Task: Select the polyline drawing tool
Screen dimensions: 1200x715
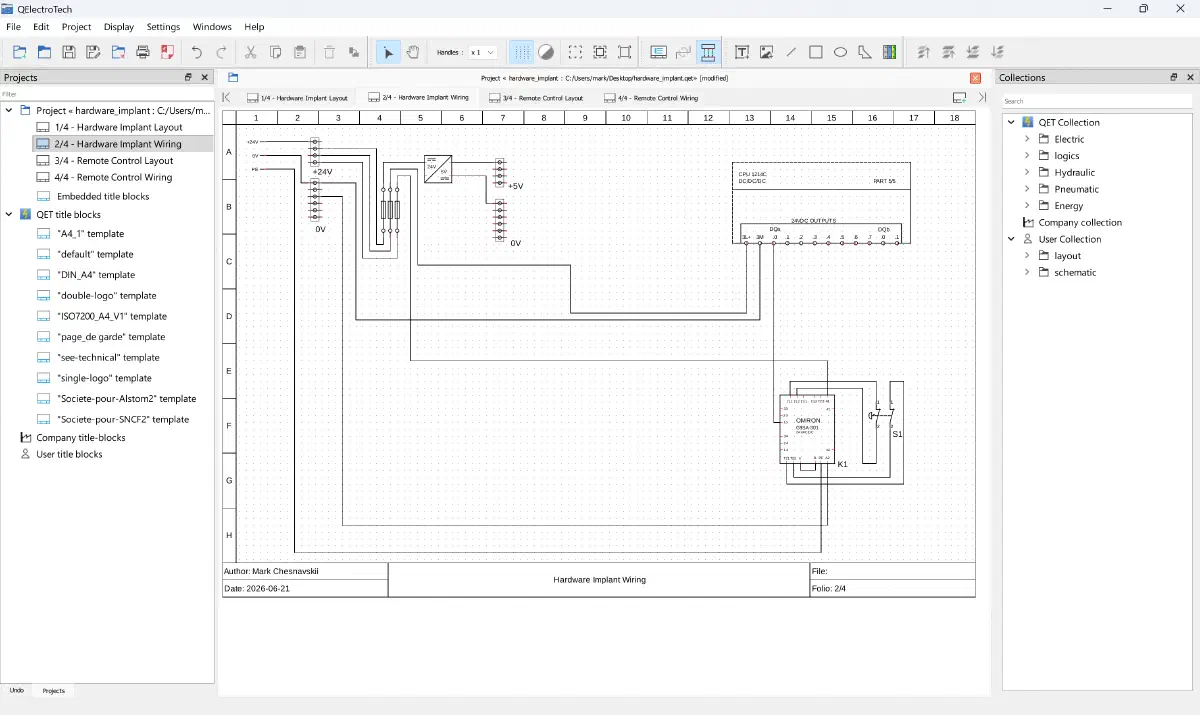Action: click(865, 52)
